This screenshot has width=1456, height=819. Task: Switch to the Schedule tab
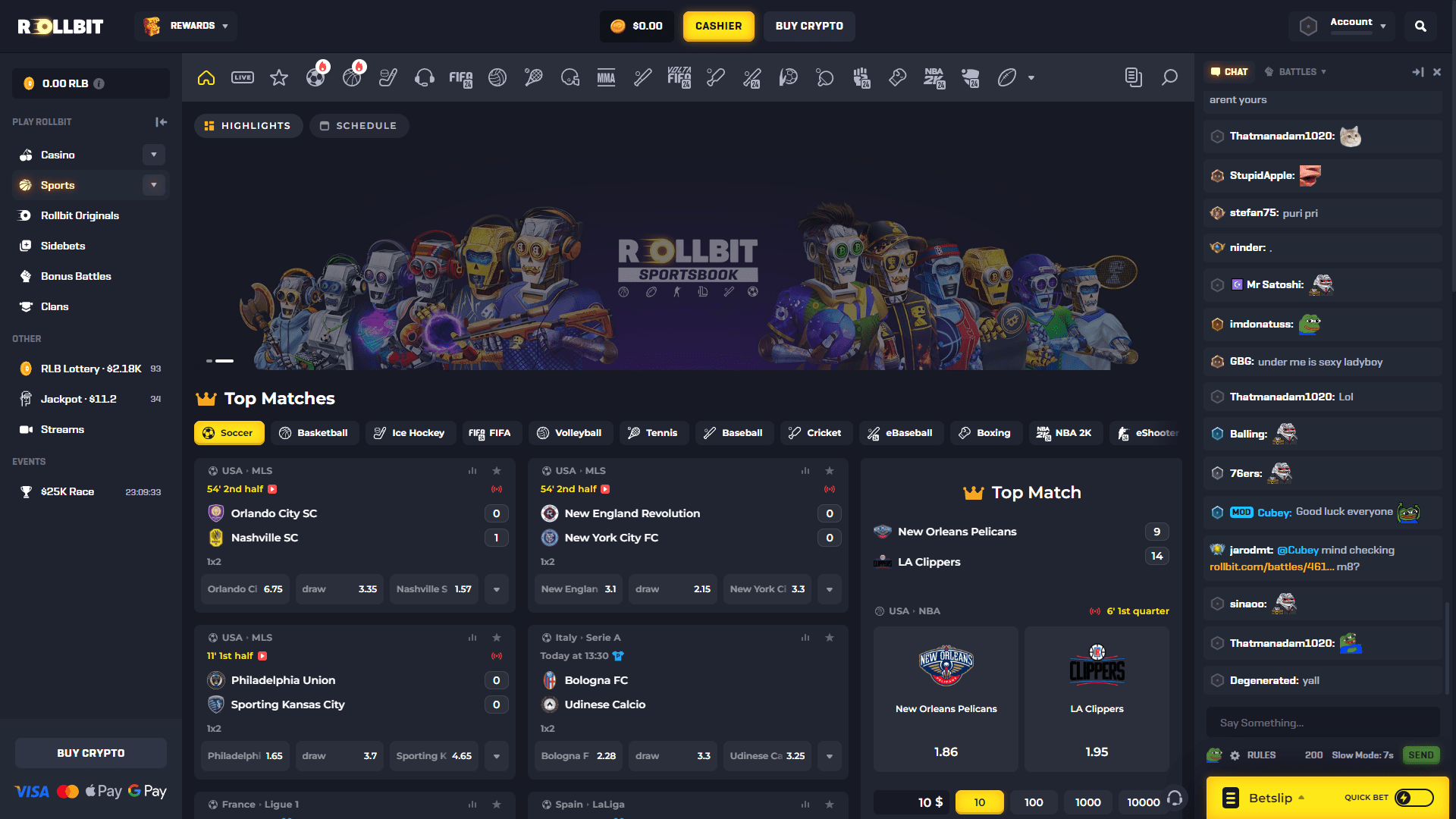(358, 125)
